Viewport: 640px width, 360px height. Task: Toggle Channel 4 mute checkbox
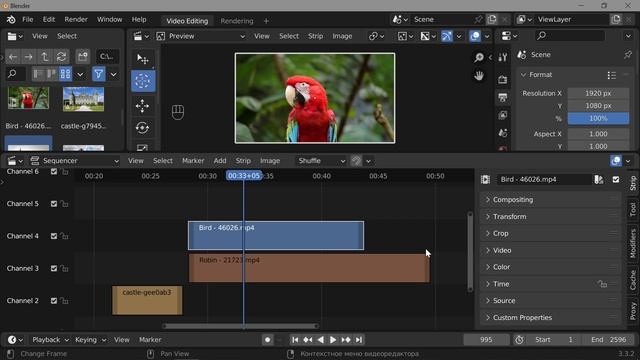click(x=54, y=236)
